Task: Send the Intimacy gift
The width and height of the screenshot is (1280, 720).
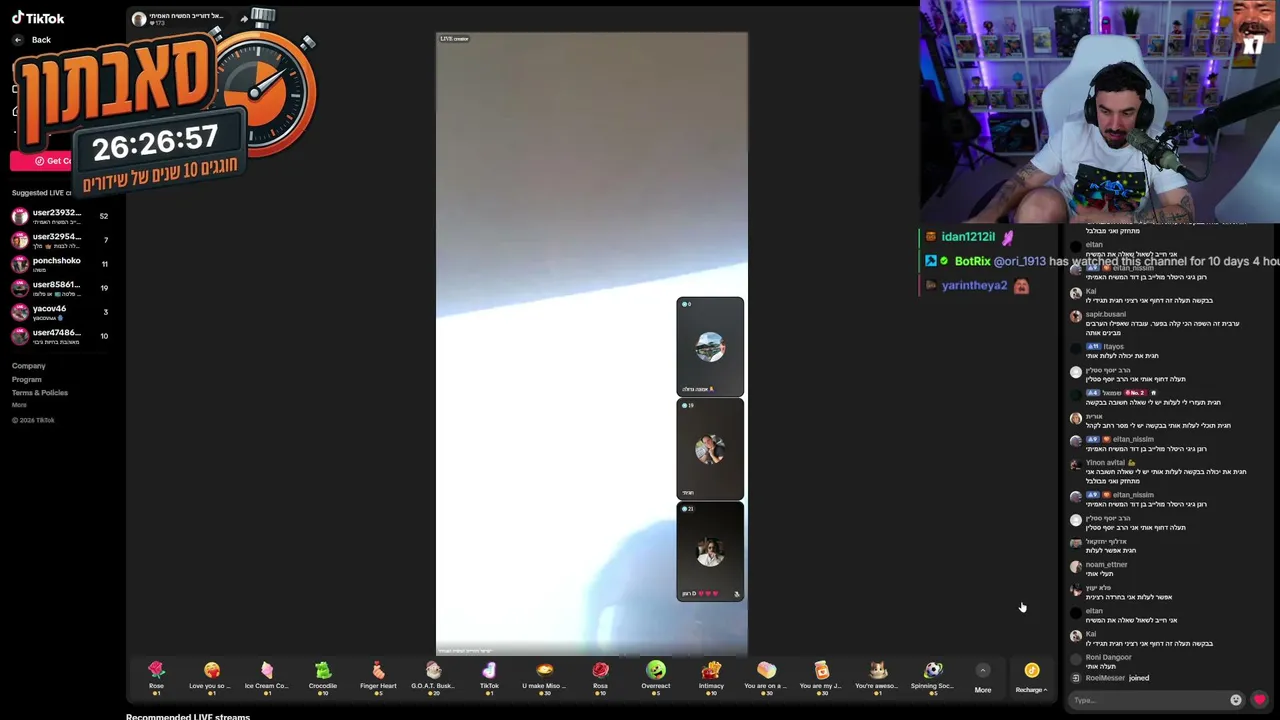Action: [711, 677]
